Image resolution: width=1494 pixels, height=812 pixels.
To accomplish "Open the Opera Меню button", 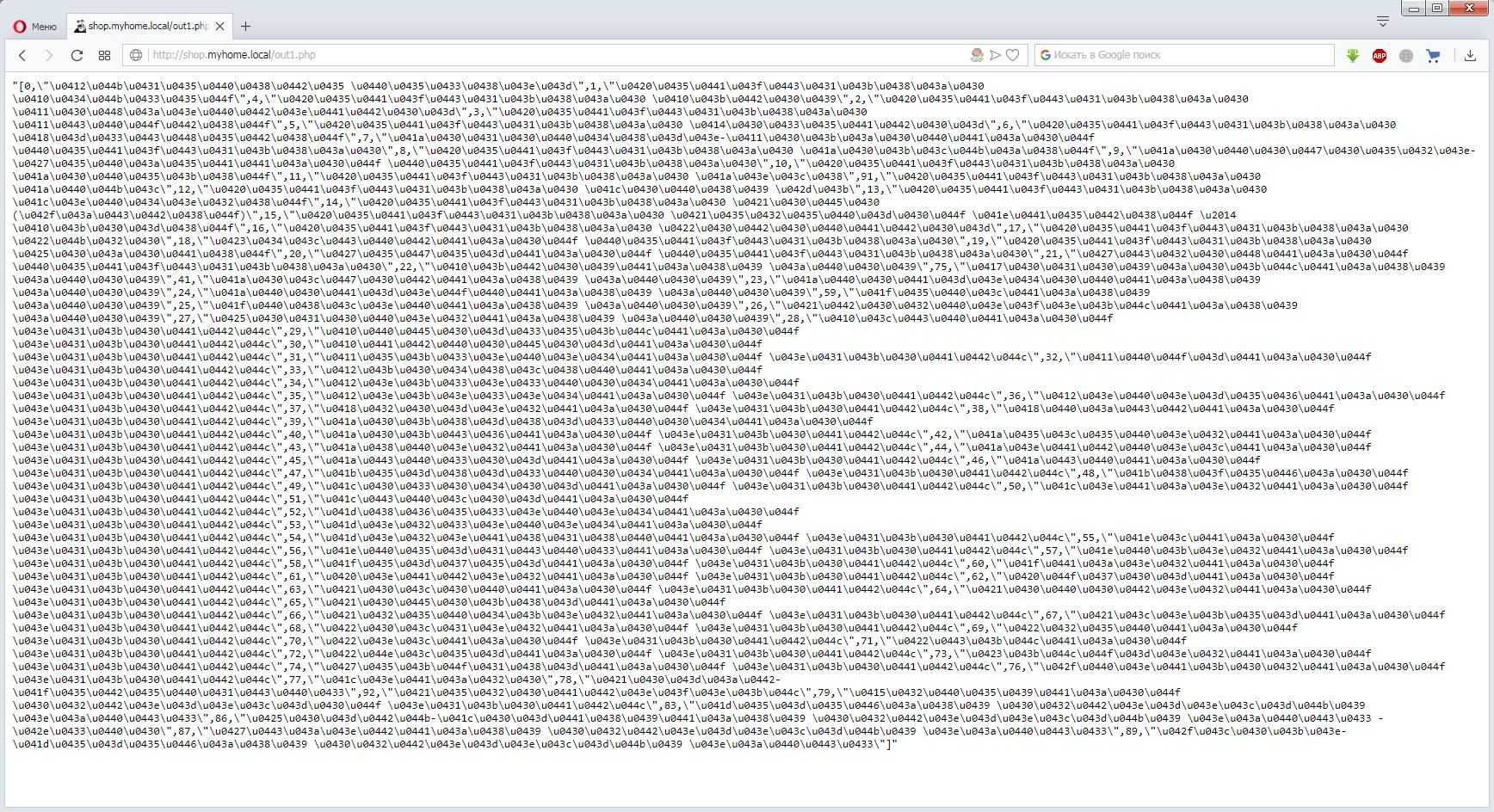I will tap(34, 27).
